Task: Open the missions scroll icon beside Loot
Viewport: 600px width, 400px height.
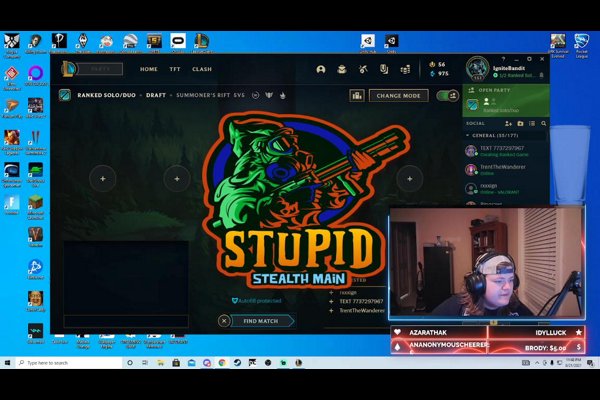Action: [x=384, y=69]
